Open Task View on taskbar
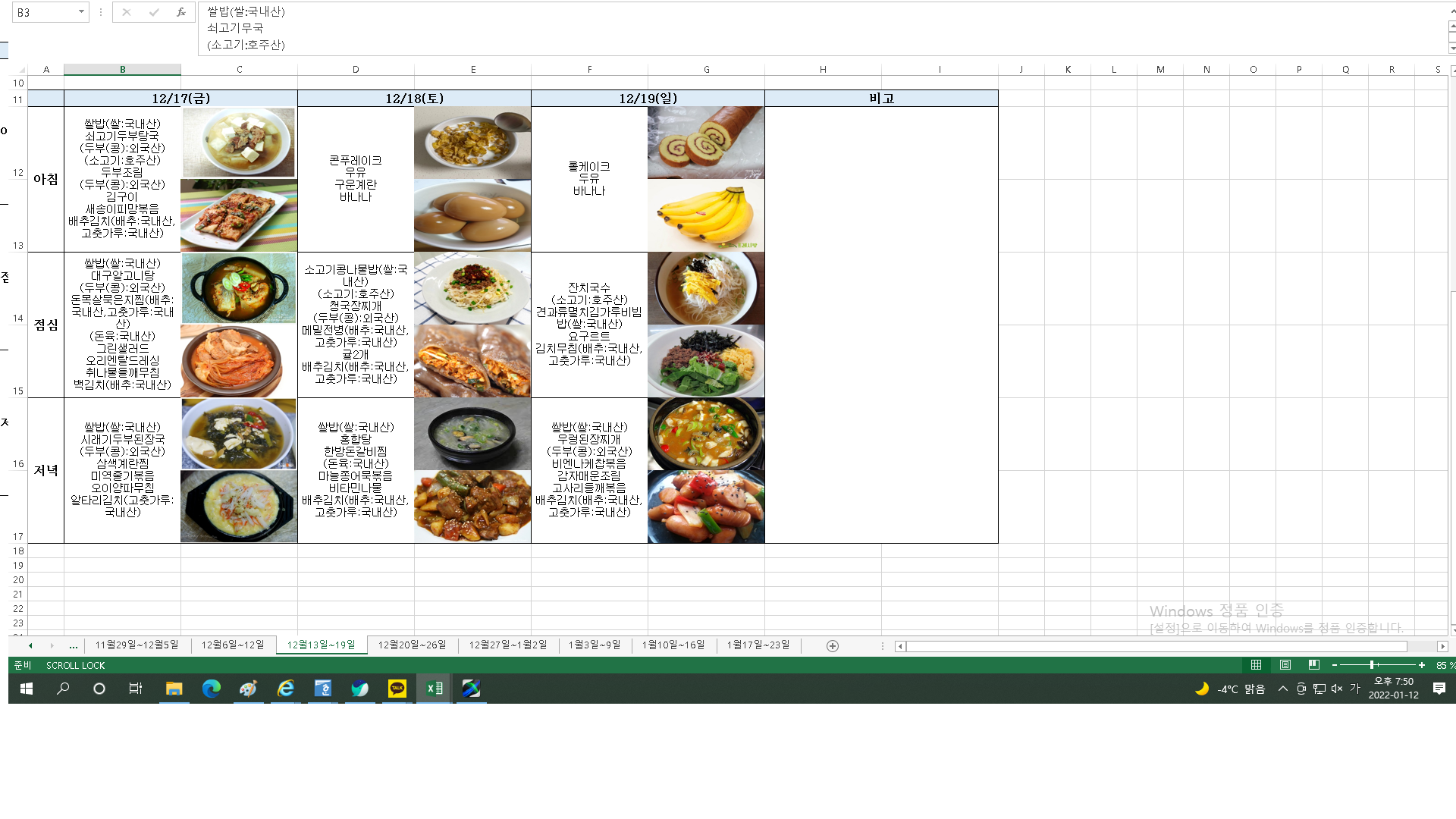Viewport: 1456px width, 819px height. [136, 689]
